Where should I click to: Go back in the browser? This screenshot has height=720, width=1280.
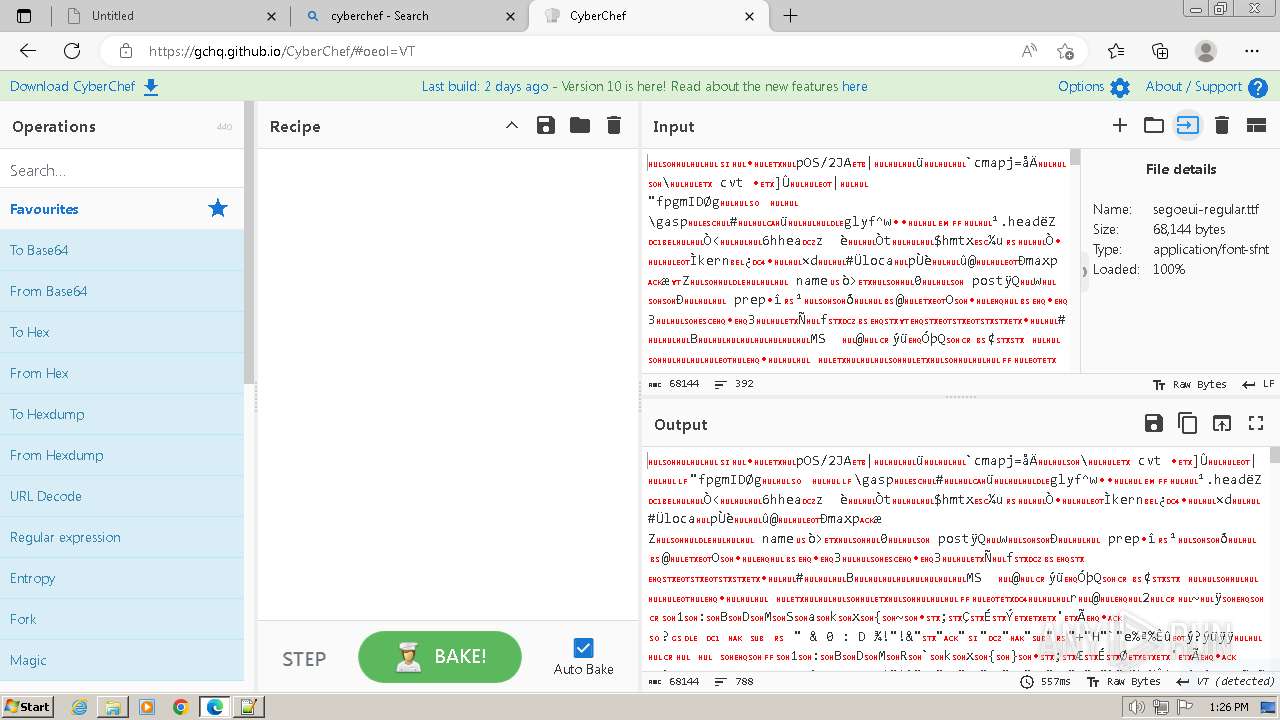click(x=28, y=51)
